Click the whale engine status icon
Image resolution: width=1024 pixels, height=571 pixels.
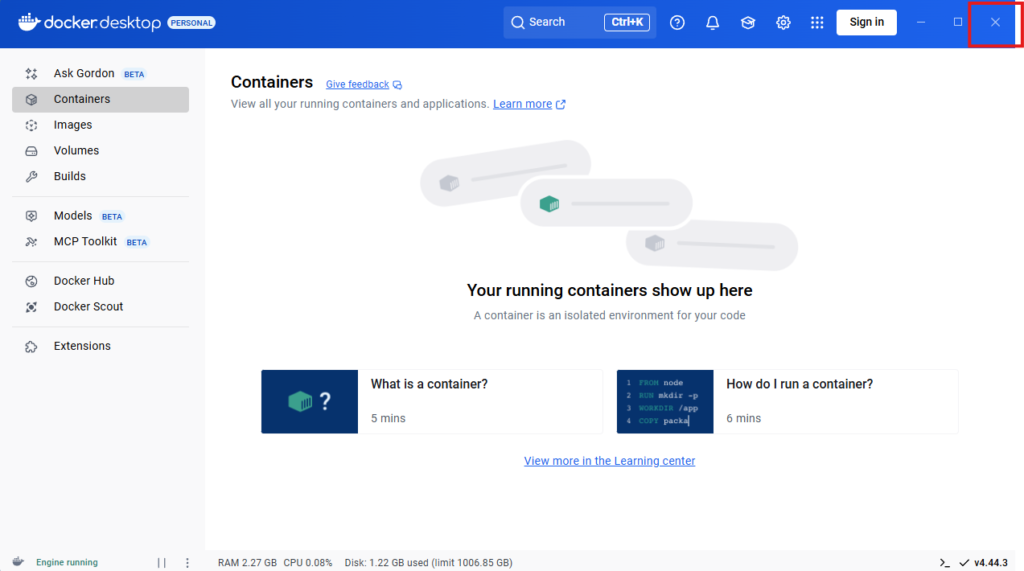tap(18, 562)
